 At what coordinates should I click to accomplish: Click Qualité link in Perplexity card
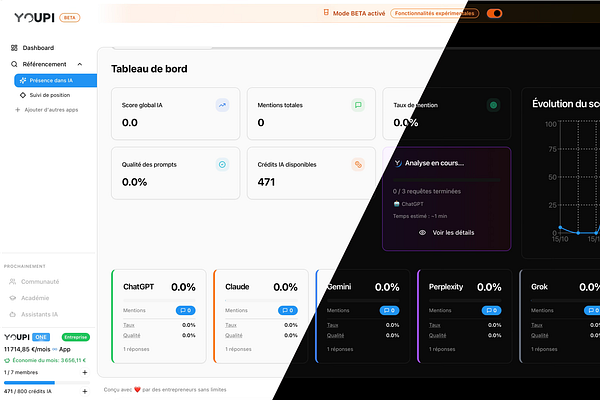[437, 335]
